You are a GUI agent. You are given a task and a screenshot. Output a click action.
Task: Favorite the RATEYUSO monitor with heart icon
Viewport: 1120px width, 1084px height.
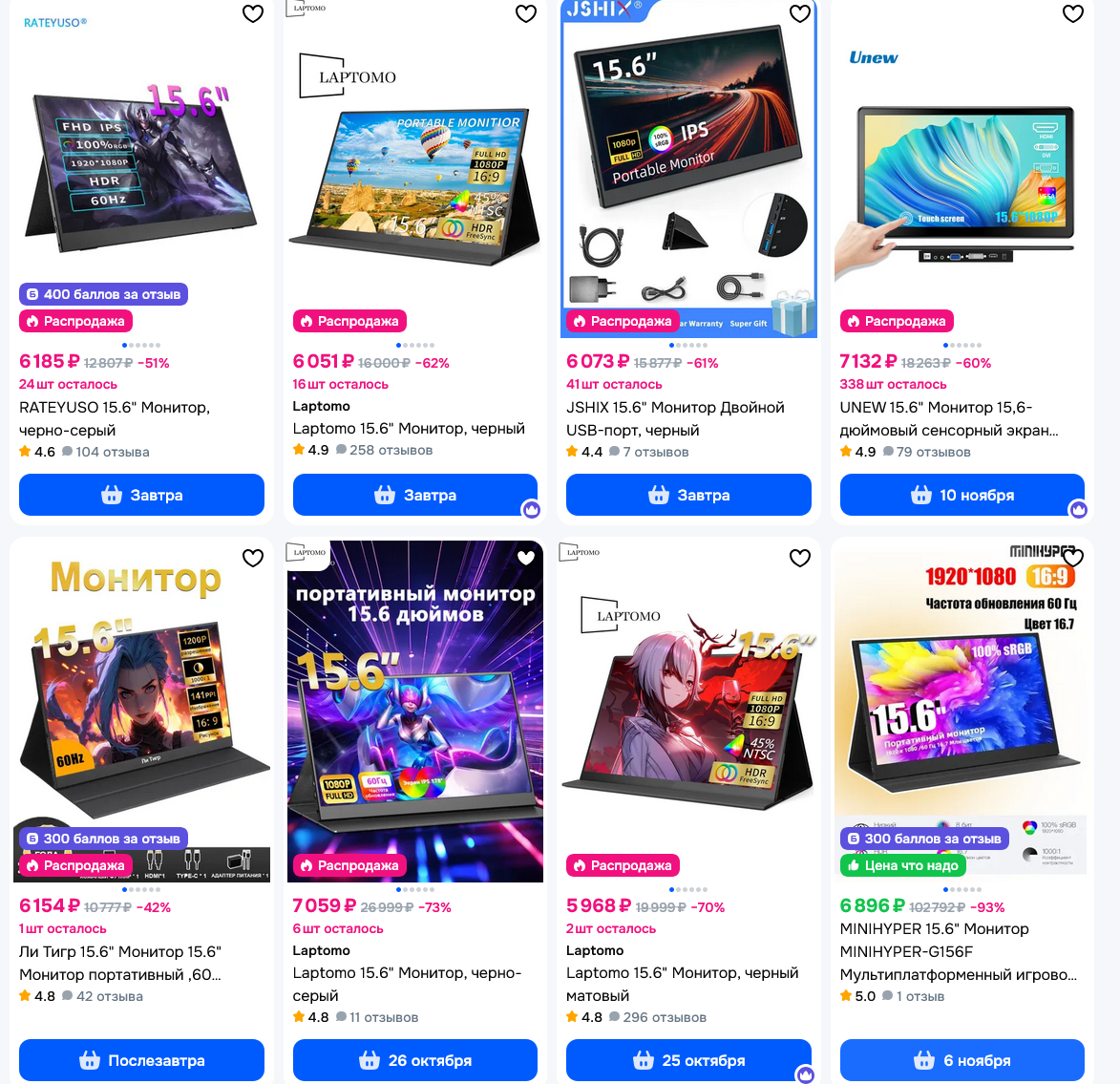tap(253, 13)
